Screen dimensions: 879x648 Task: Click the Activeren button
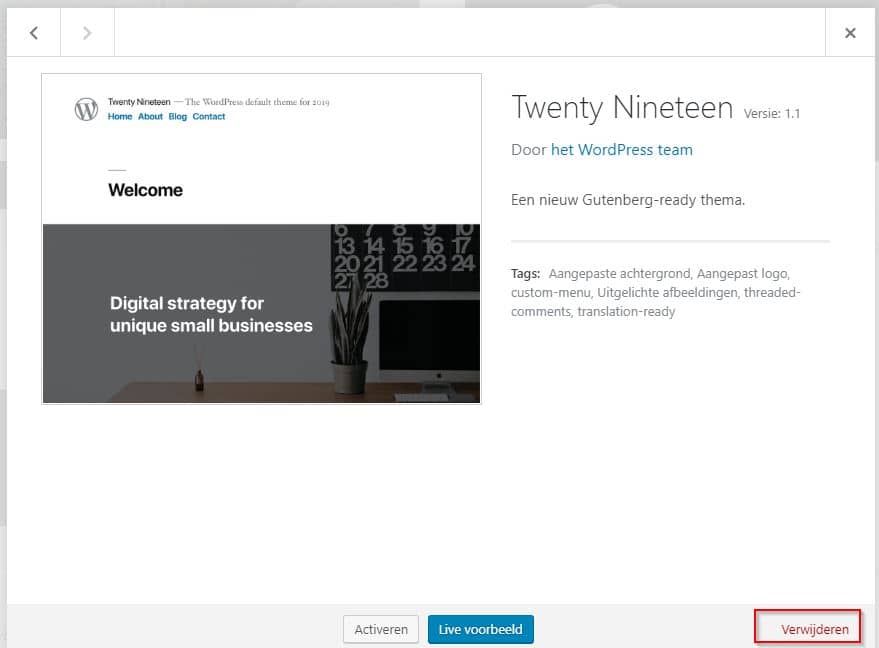(x=381, y=630)
